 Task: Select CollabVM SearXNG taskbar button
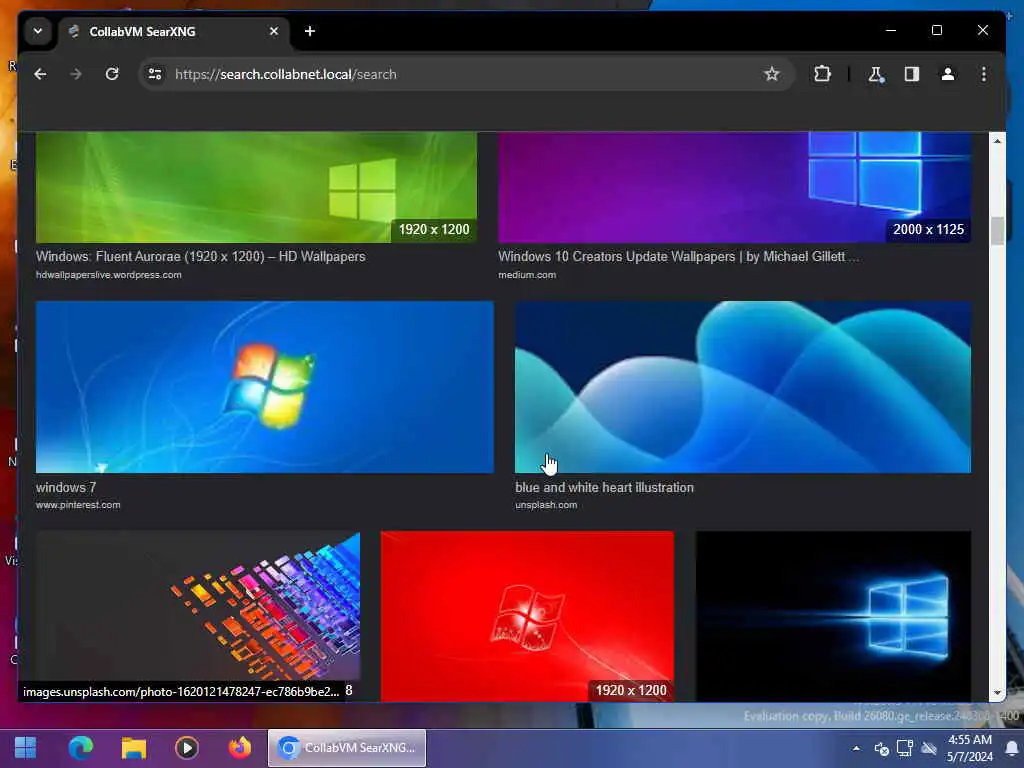(347, 748)
